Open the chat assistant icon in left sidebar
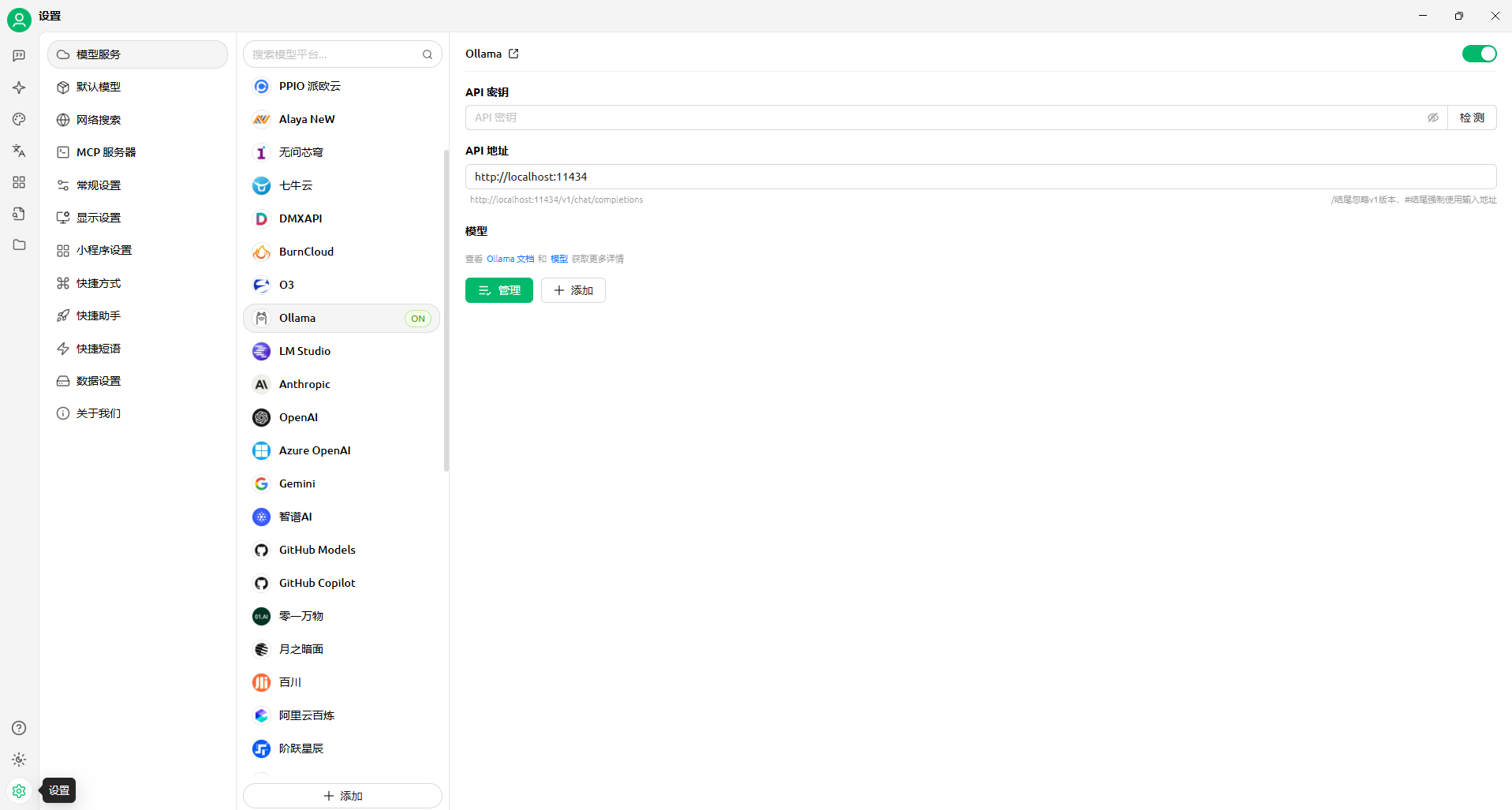 click(x=19, y=56)
